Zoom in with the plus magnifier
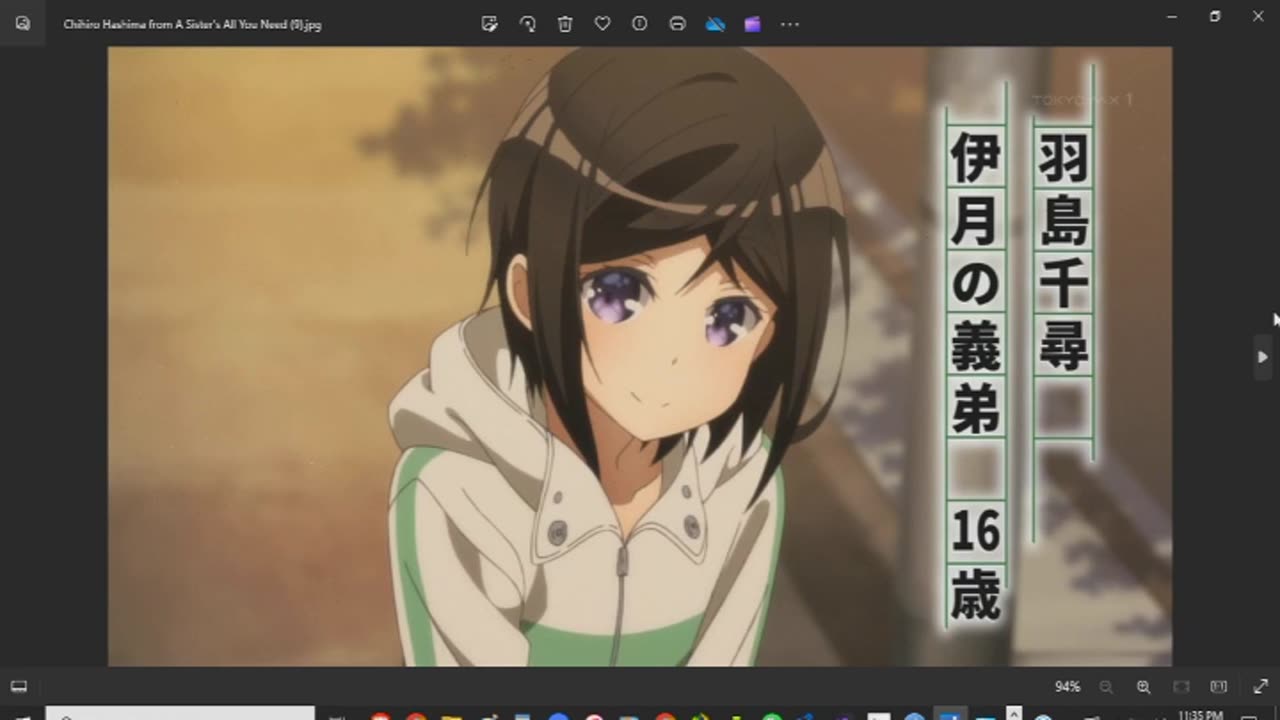The width and height of the screenshot is (1280, 720). pyautogui.click(x=1143, y=687)
